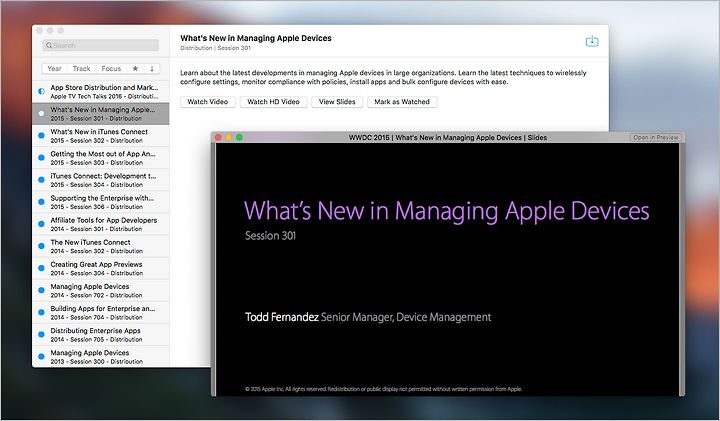Viewport: 720px width, 421px height.
Task: Click the Slides window title bar text
Action: (x=448, y=137)
